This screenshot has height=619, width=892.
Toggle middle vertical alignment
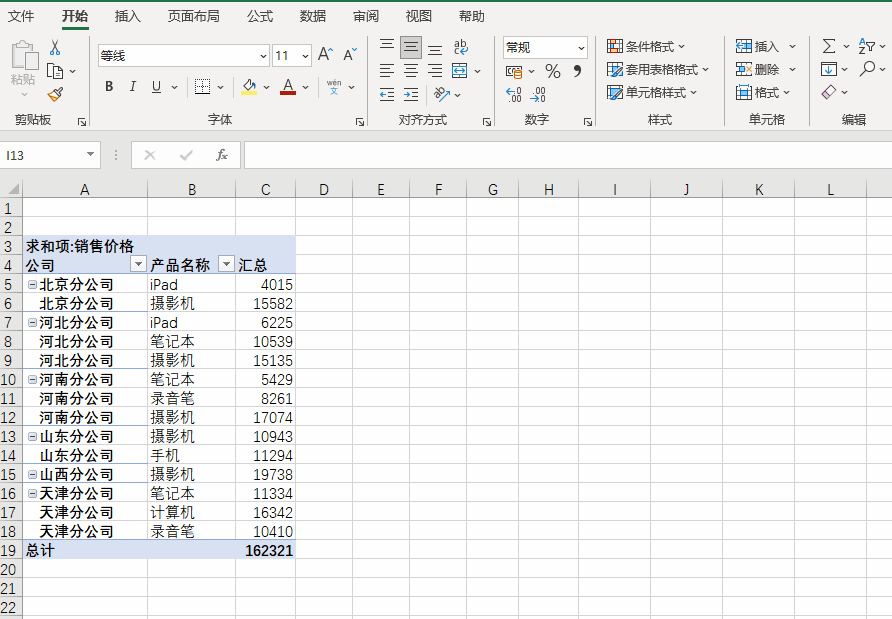tap(411, 47)
